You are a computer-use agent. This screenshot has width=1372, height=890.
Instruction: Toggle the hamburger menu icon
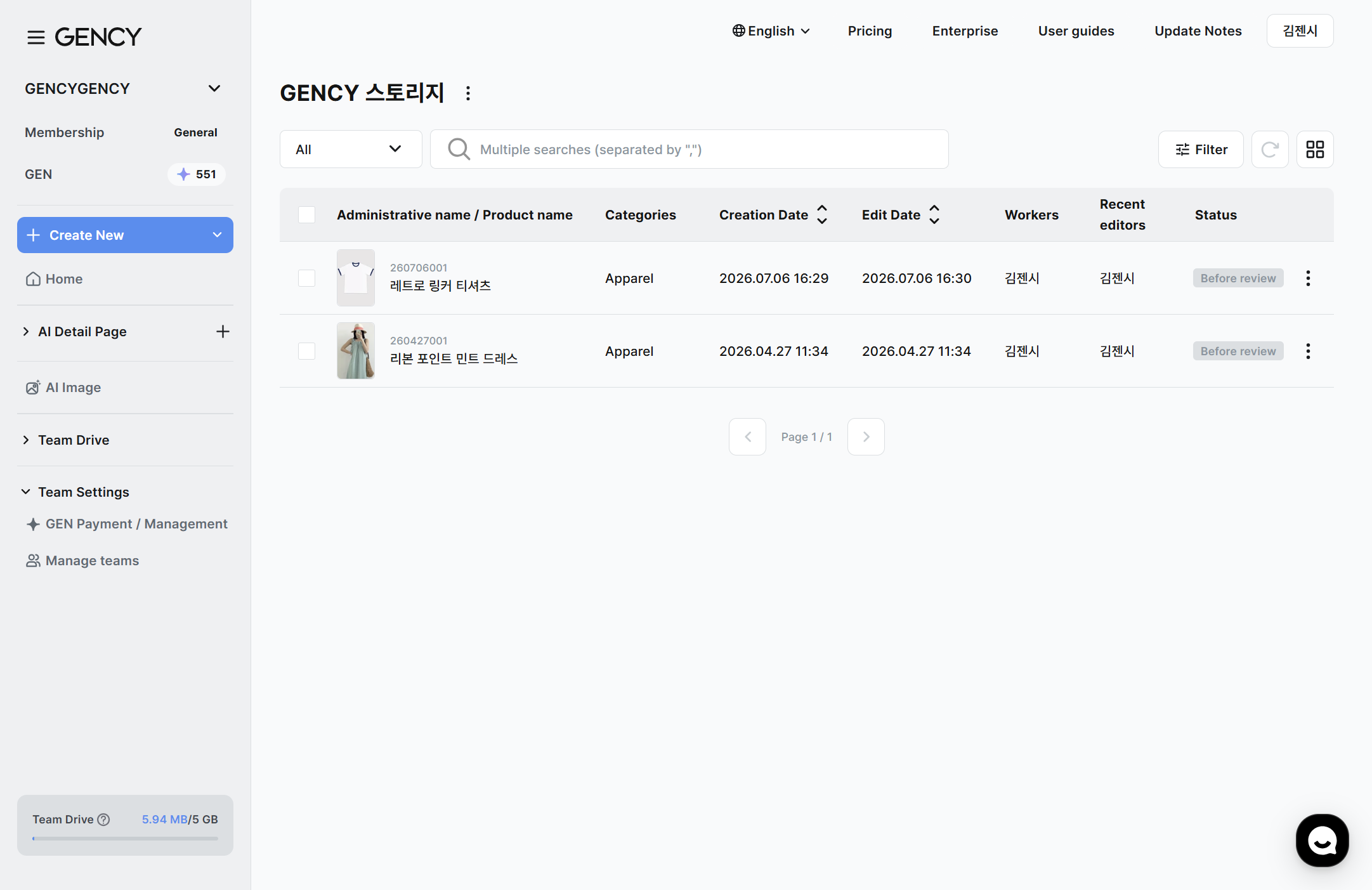pyautogui.click(x=36, y=37)
